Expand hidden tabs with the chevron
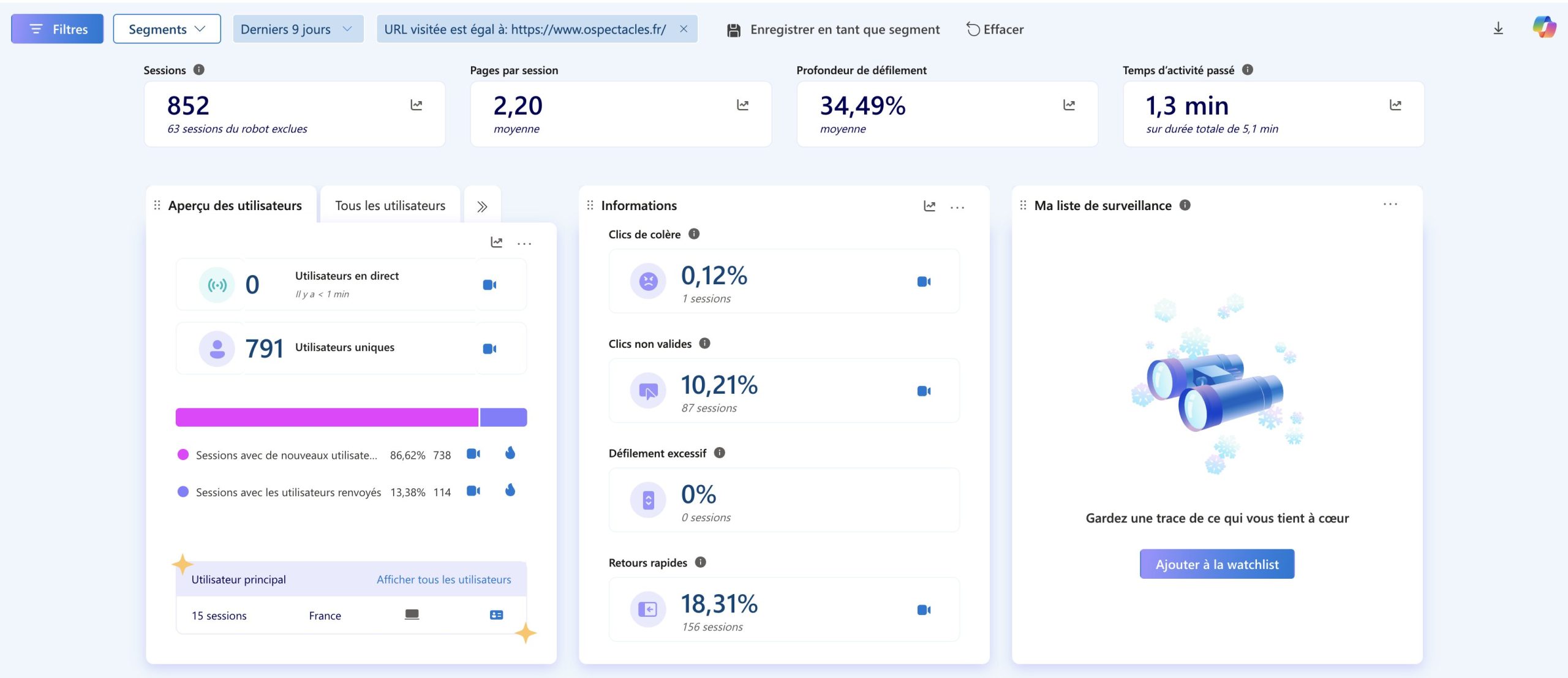 click(483, 206)
